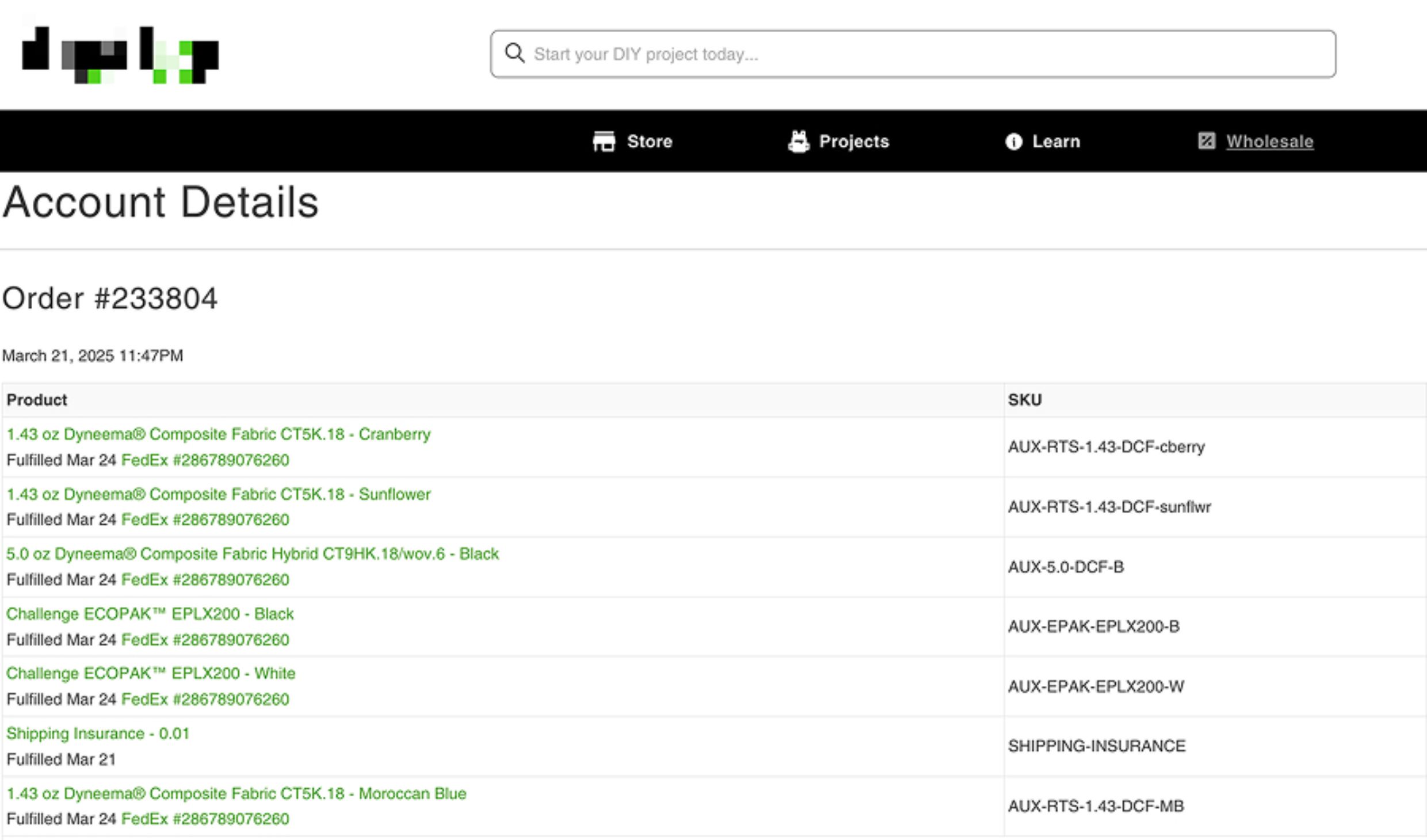1427x840 pixels.
Task: Track FedEx shipment for ECOPAK Black
Action: 205,640
